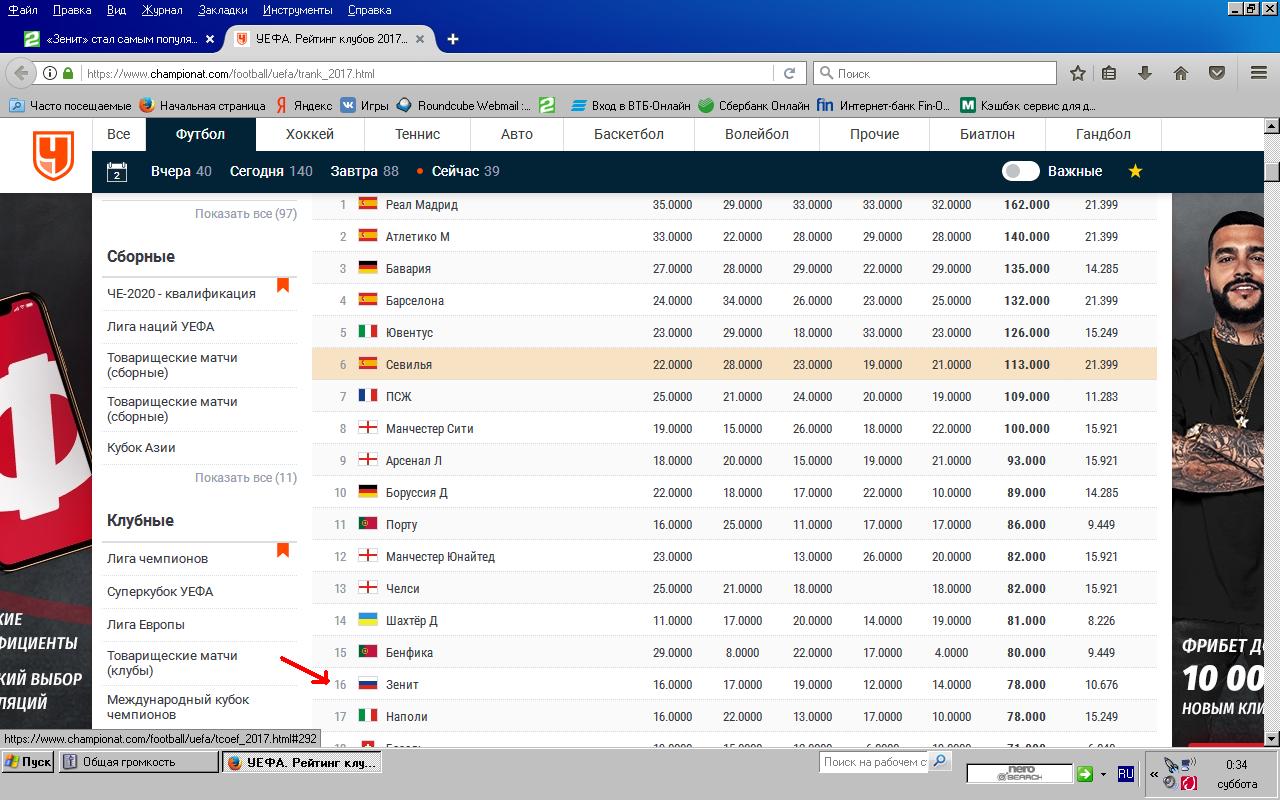
Task: Select the Биатлон sports tab
Action: pyautogui.click(x=987, y=134)
